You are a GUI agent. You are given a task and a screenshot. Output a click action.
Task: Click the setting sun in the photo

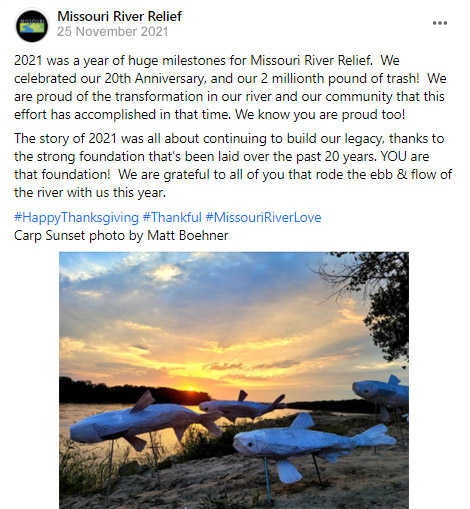pos(191,389)
